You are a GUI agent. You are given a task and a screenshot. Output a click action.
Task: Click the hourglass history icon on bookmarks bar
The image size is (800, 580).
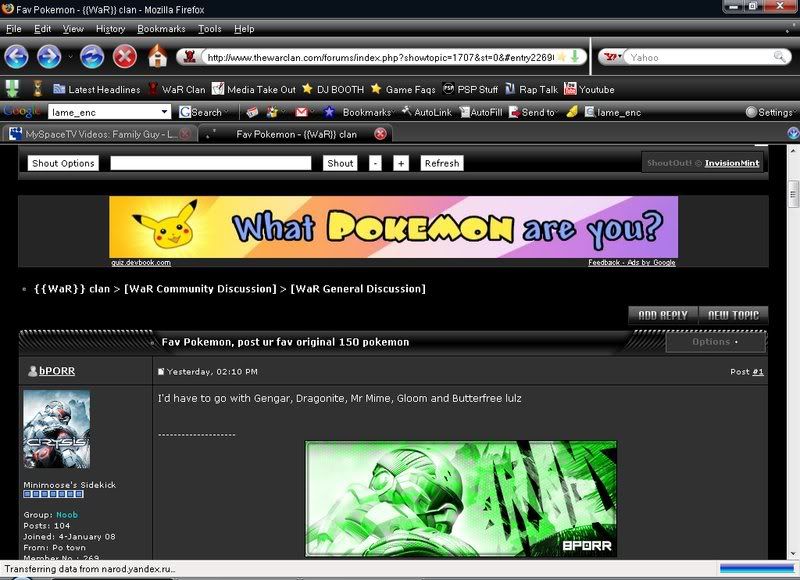pos(37,89)
